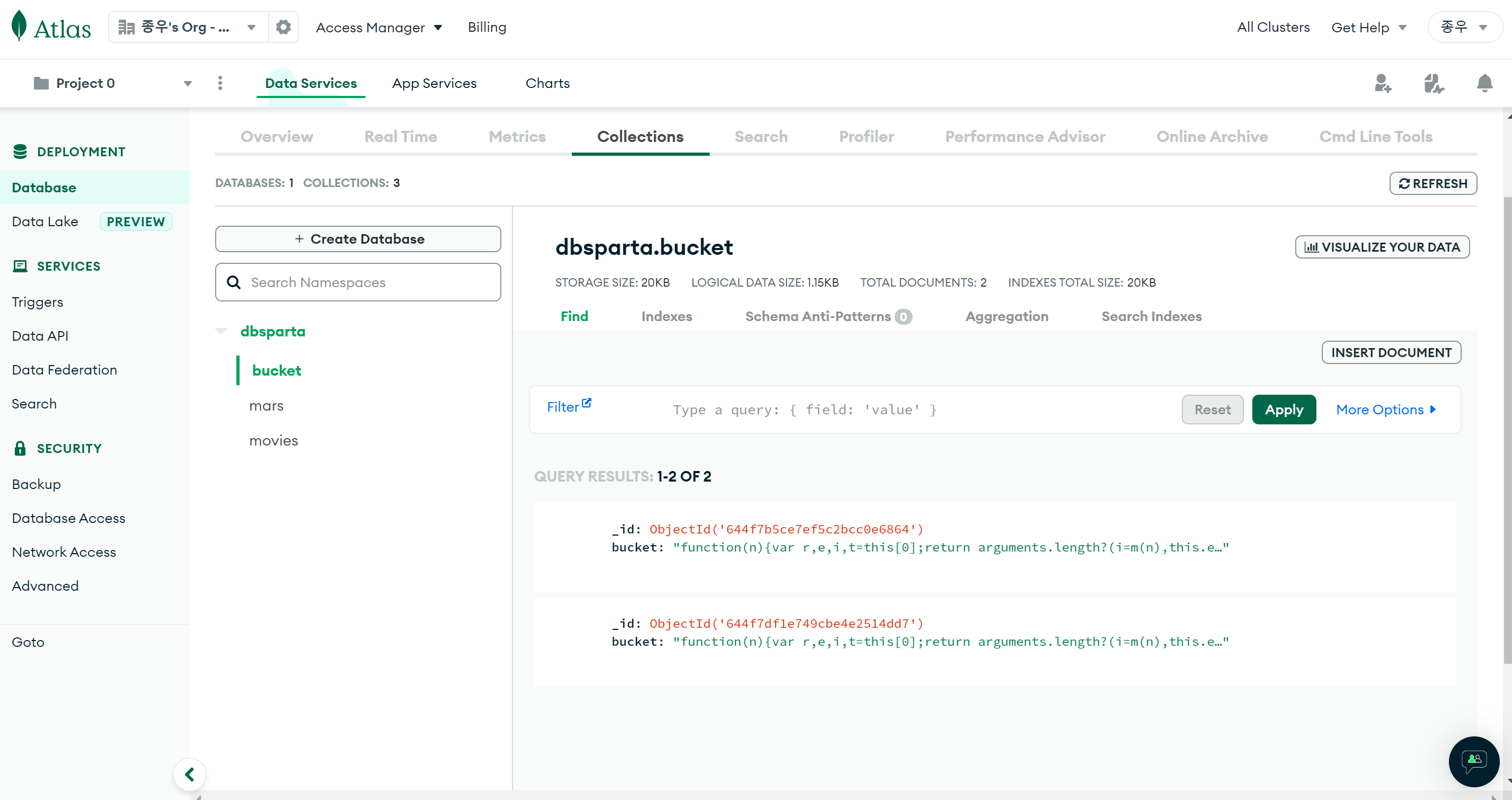The height and width of the screenshot is (800, 1512).
Task: Collapse the left sidebar with the arrow button
Action: [190, 774]
